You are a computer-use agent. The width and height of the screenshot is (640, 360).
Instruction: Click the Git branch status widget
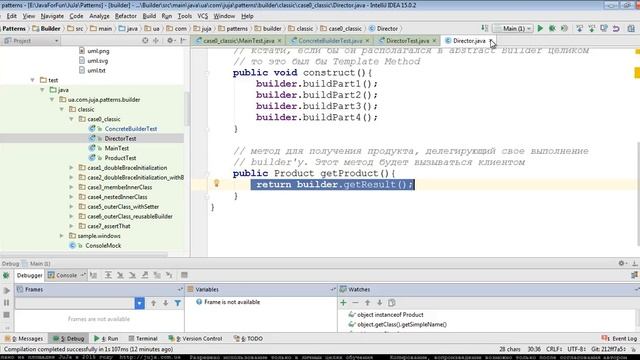(608, 349)
